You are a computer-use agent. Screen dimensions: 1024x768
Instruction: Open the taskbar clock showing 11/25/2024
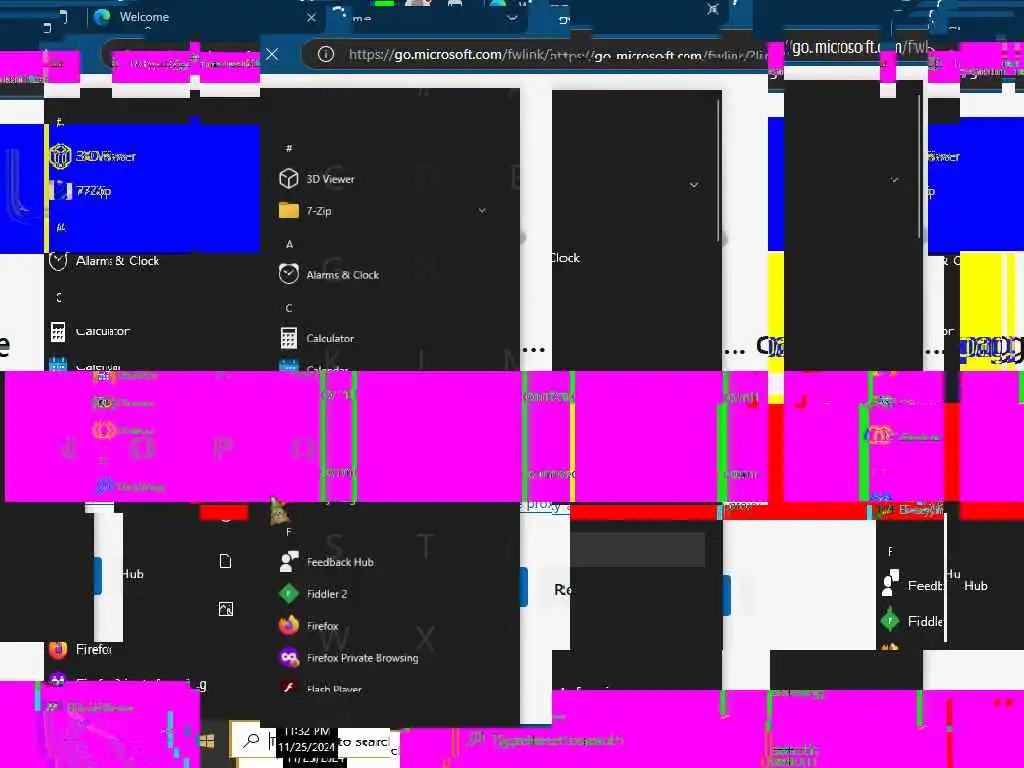click(x=306, y=739)
